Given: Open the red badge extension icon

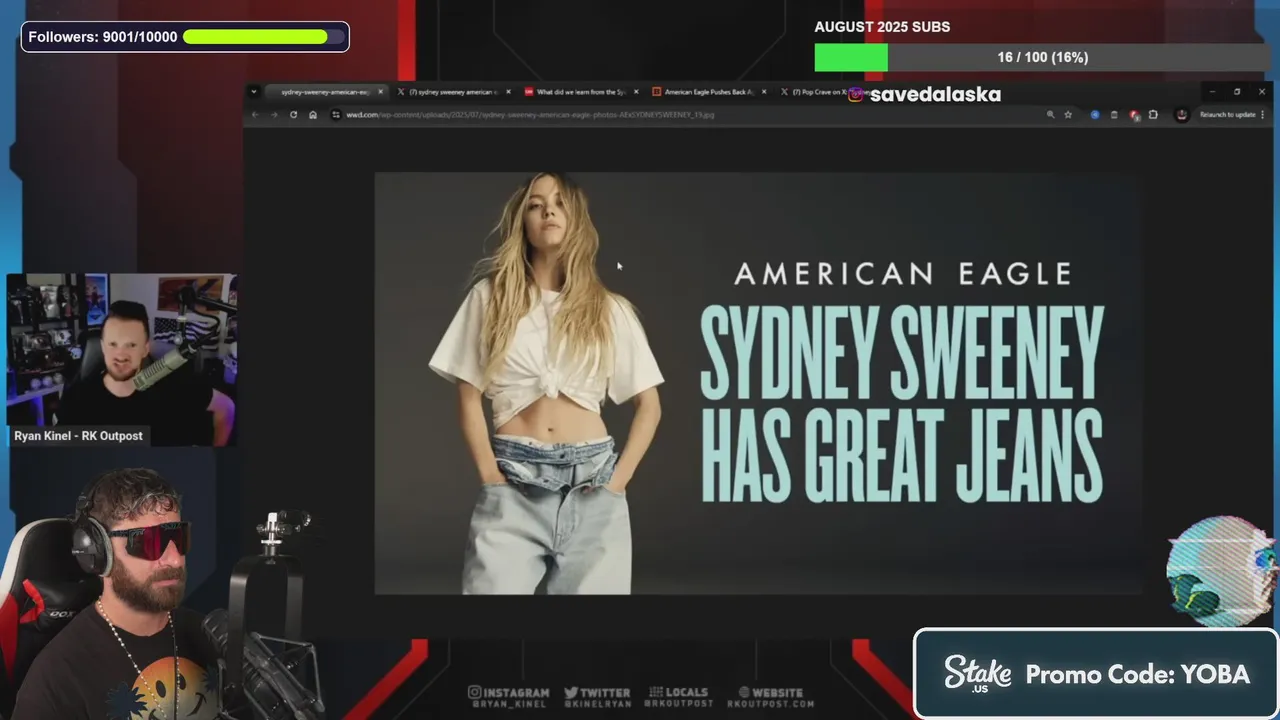Looking at the screenshot, I should [1134, 115].
